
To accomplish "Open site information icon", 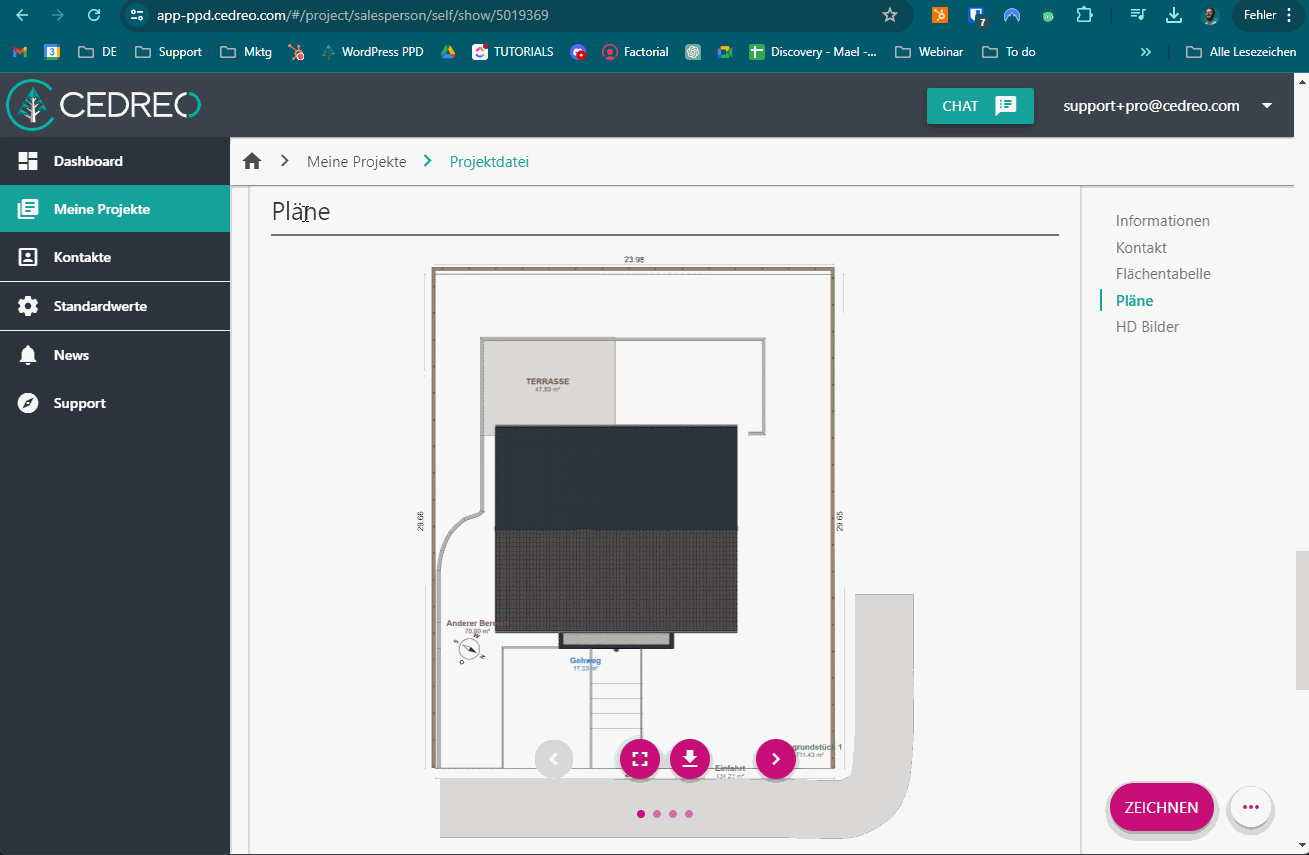I will point(138,15).
